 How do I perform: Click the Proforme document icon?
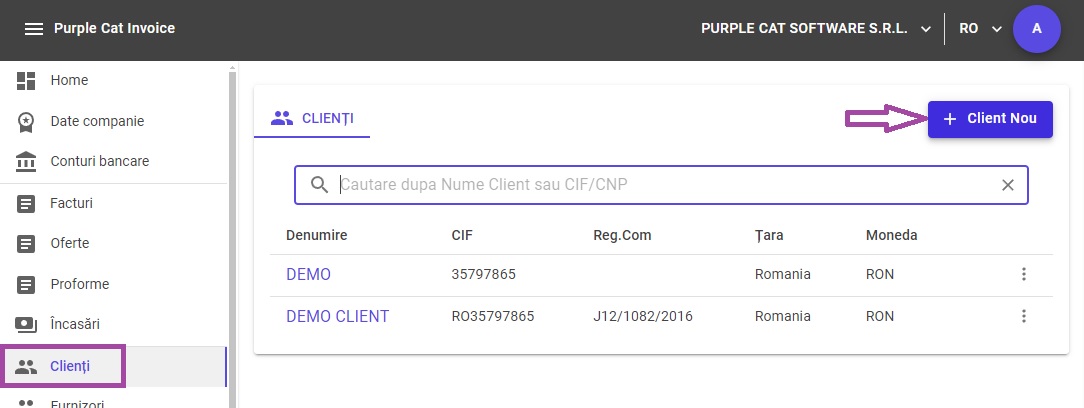[x=26, y=284]
